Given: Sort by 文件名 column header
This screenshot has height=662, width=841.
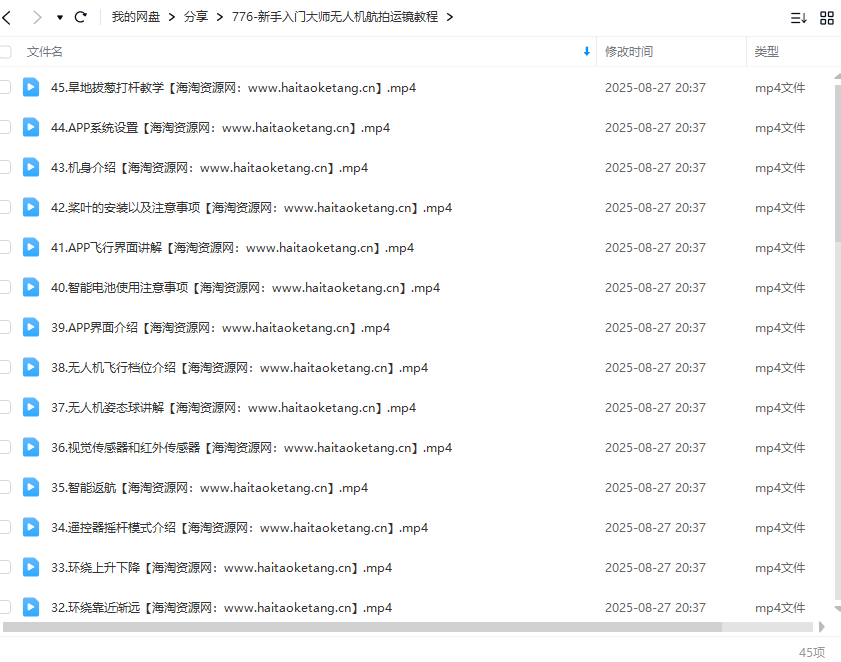Looking at the screenshot, I should (45, 52).
